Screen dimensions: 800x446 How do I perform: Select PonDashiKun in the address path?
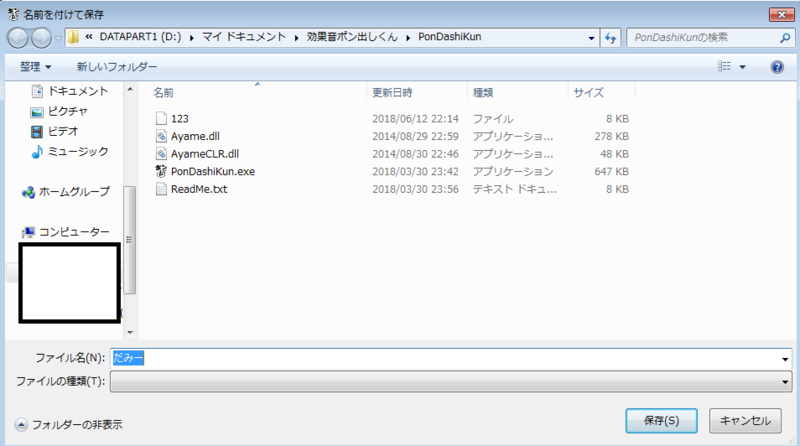(x=449, y=37)
